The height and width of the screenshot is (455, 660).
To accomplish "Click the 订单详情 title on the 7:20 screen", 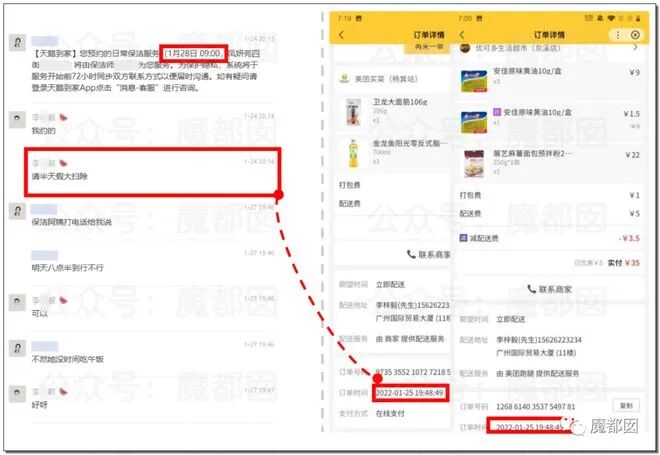I will (549, 35).
